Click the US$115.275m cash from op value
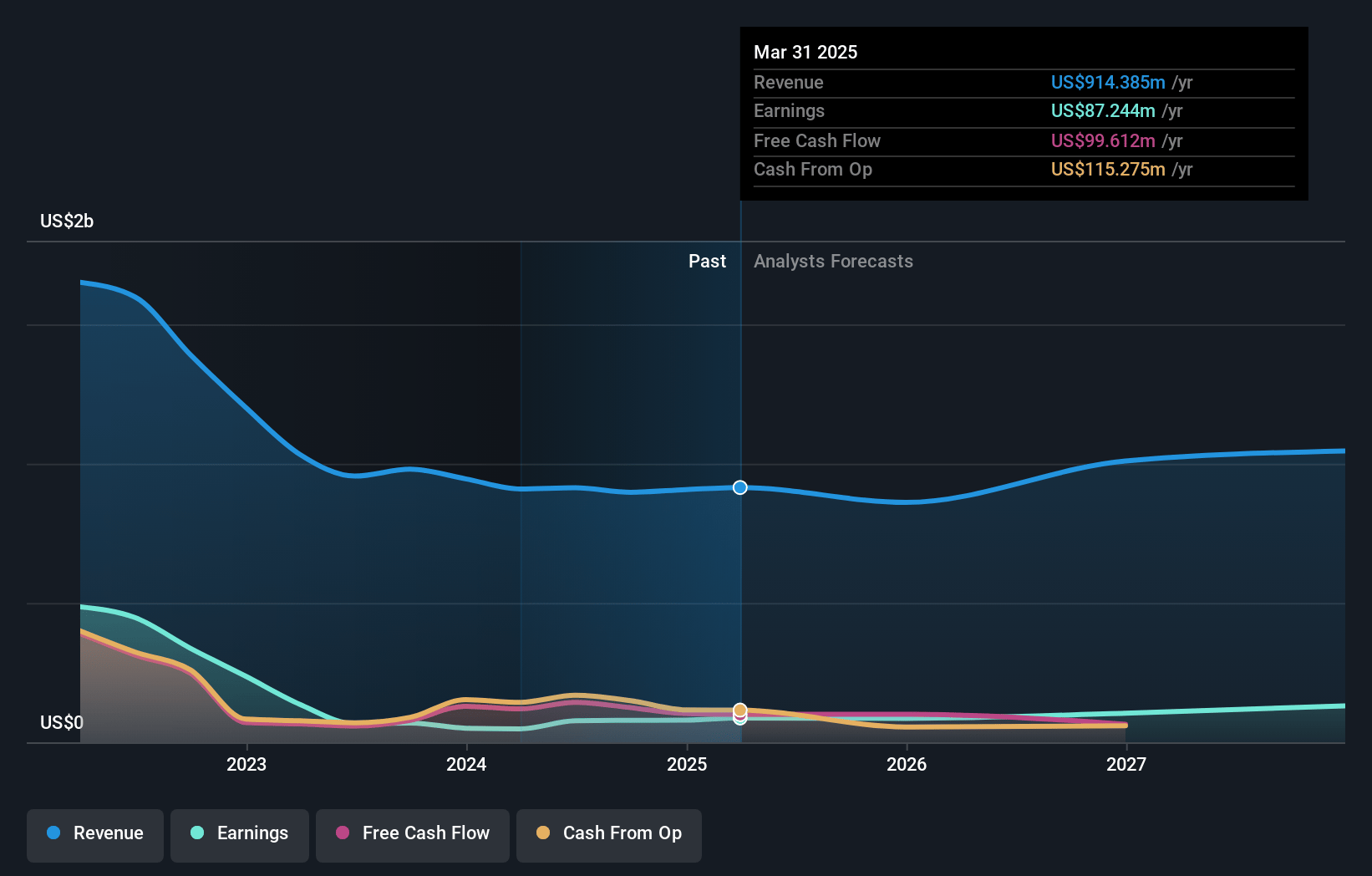1372x876 pixels. [x=1108, y=169]
